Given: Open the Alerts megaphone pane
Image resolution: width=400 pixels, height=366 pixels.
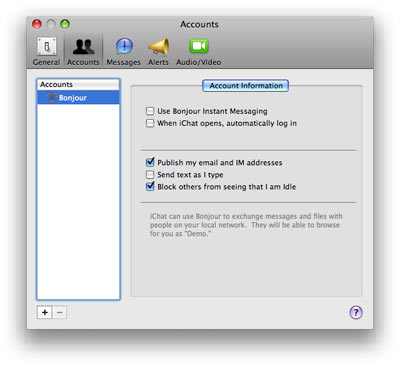Looking at the screenshot, I should click(159, 52).
